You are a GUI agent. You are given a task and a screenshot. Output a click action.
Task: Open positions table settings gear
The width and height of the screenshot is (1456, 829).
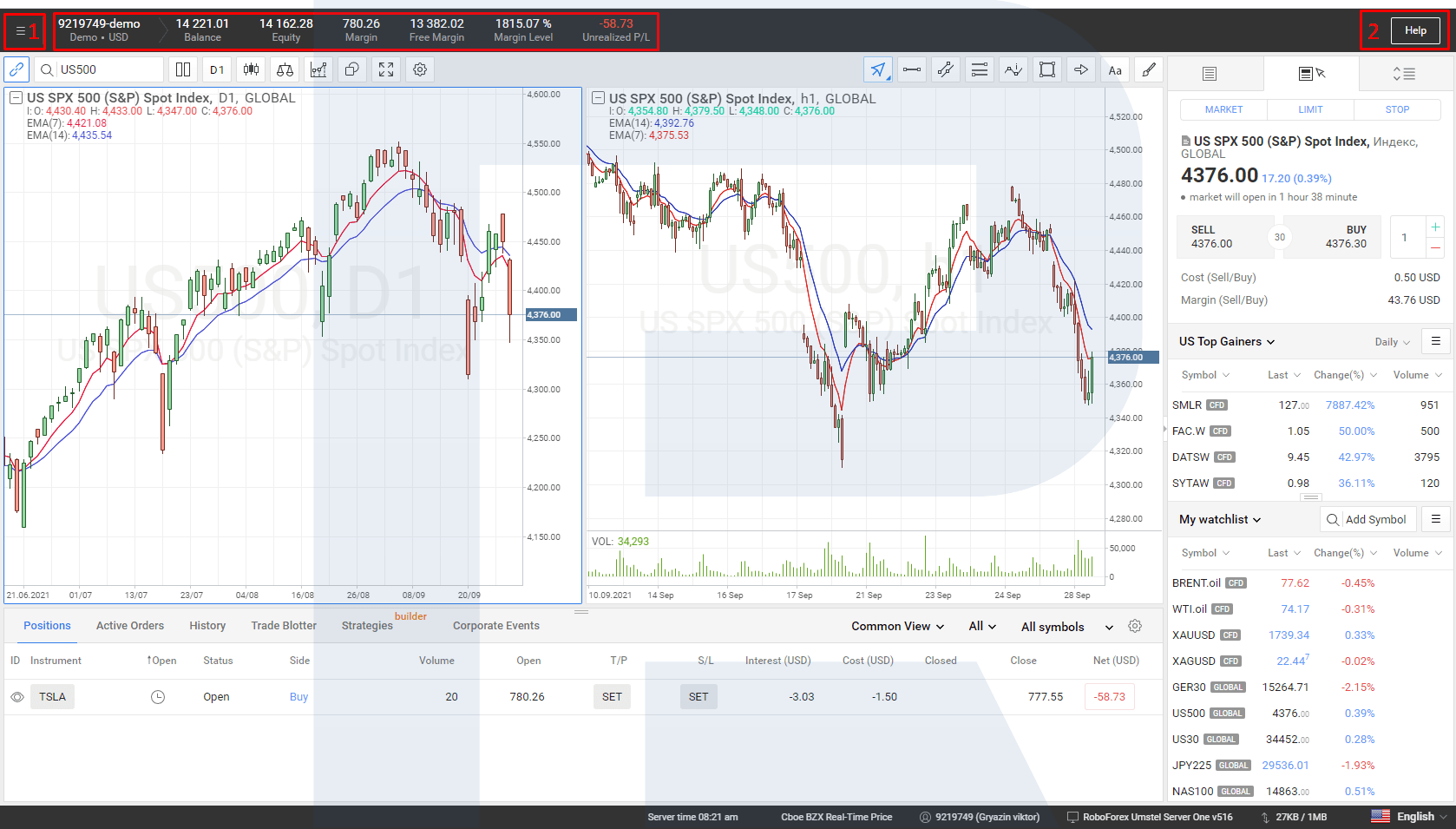point(1135,626)
